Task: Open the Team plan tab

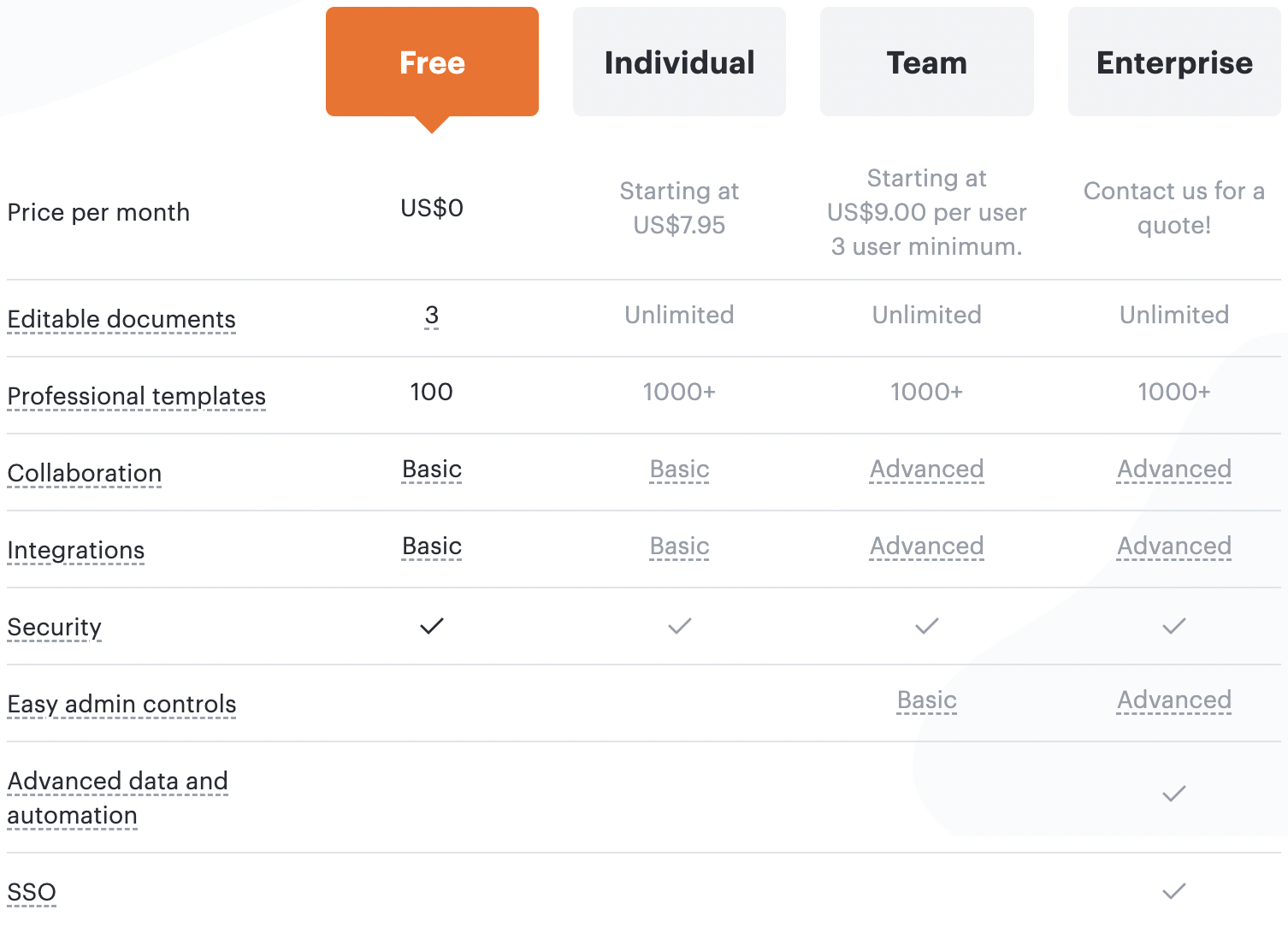Action: click(x=926, y=62)
